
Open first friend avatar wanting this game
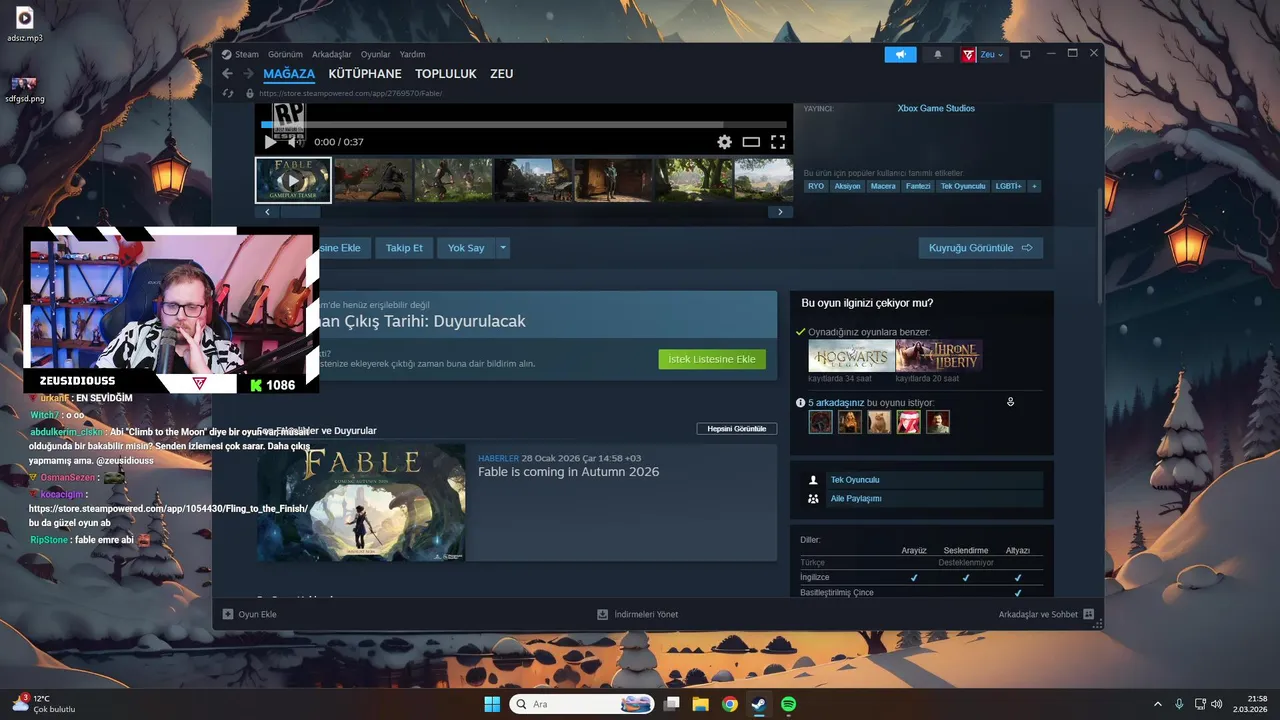coord(820,422)
